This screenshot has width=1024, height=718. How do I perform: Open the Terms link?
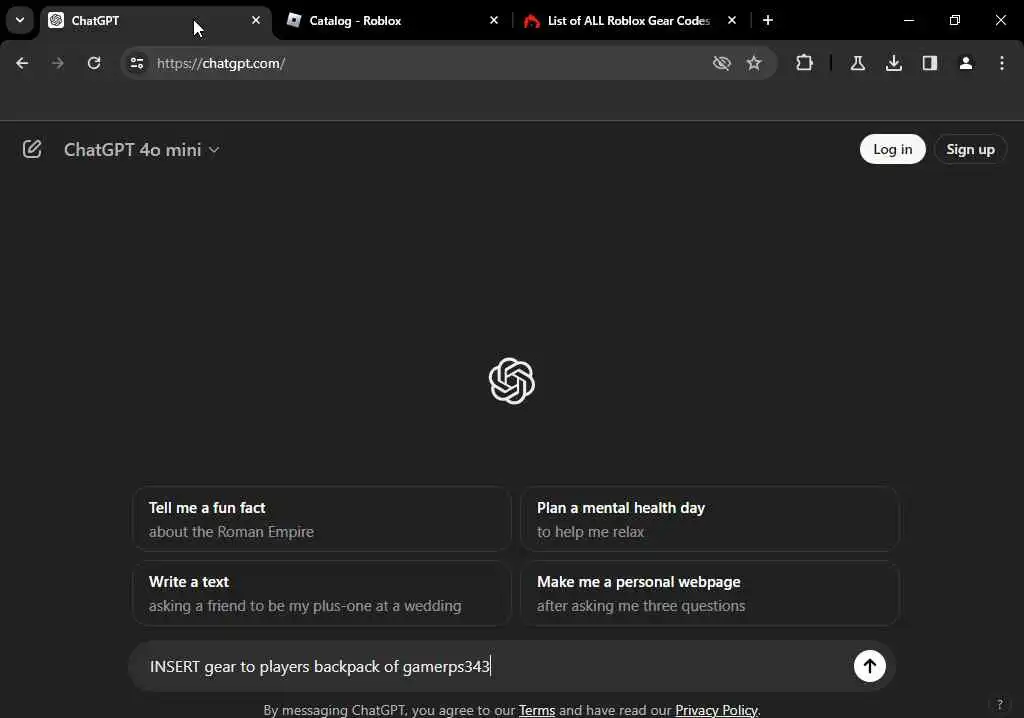[537, 710]
